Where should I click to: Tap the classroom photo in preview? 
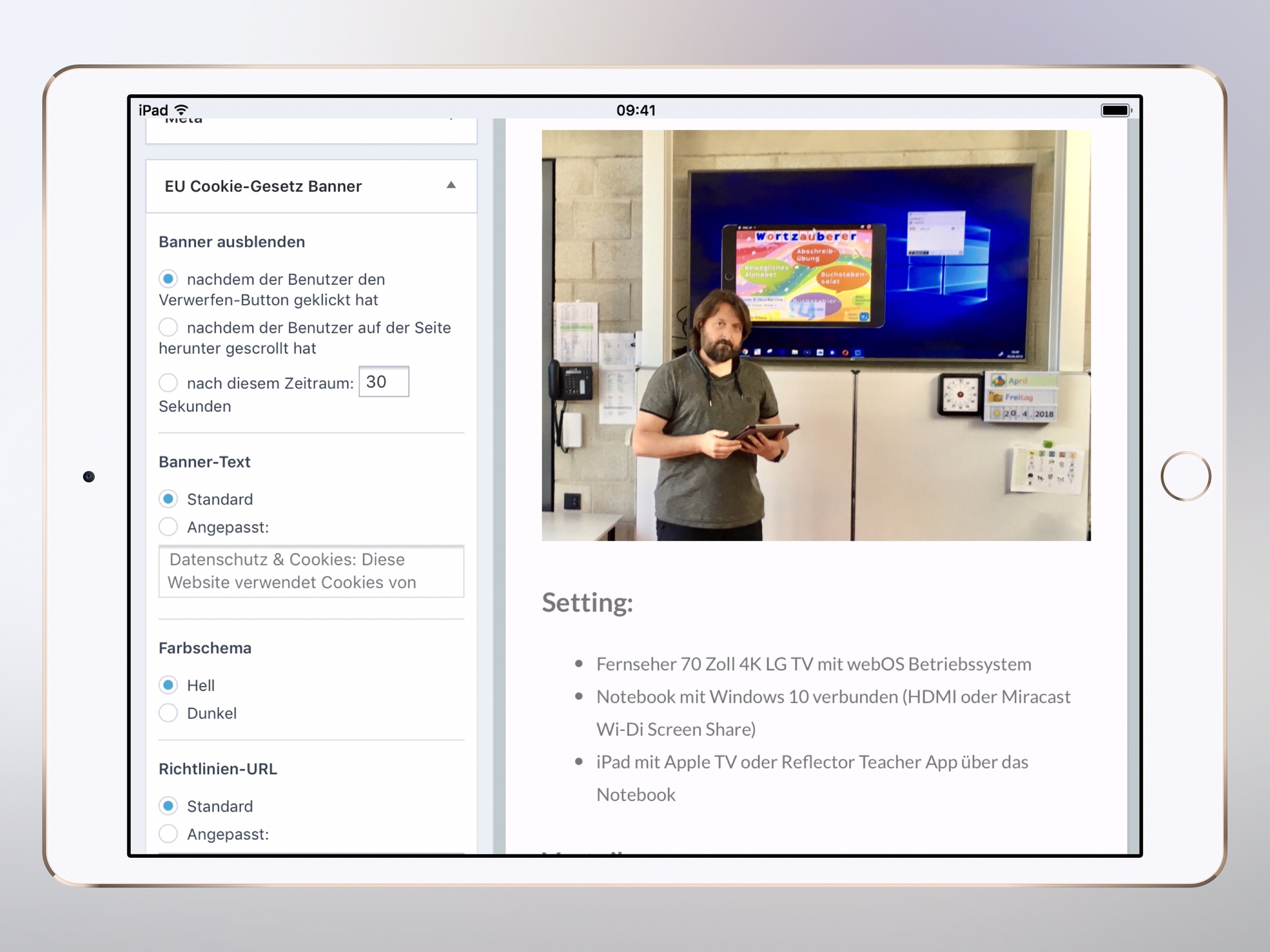815,335
